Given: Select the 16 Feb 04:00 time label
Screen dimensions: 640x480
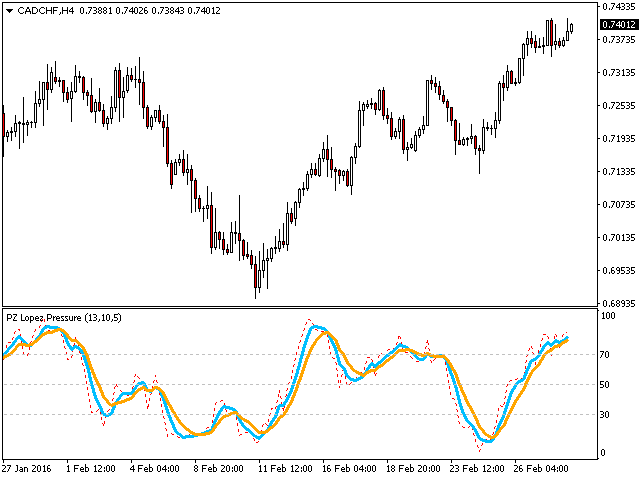Looking at the screenshot, I should (349, 469).
